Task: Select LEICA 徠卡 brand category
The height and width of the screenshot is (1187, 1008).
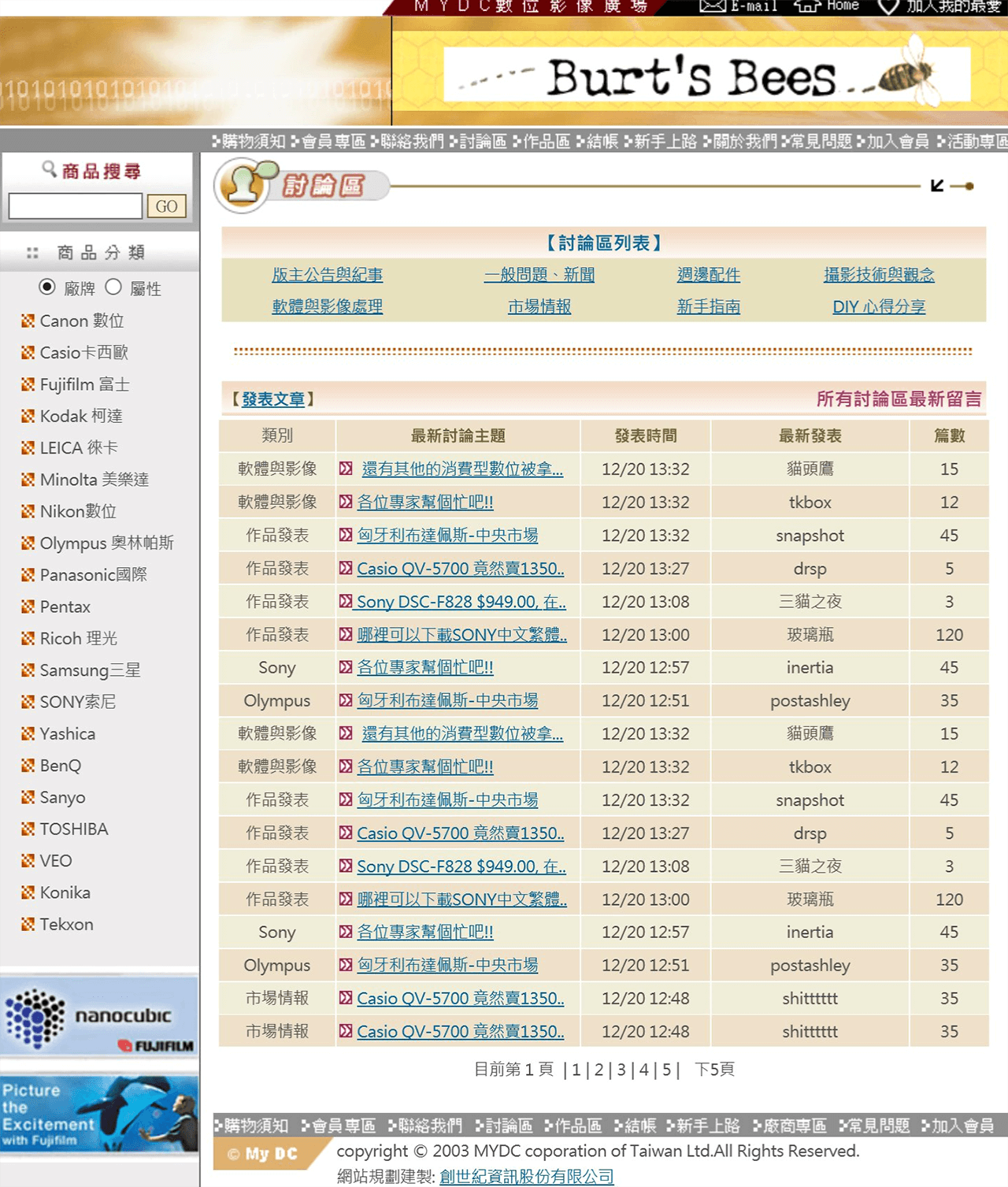Action: (79, 447)
